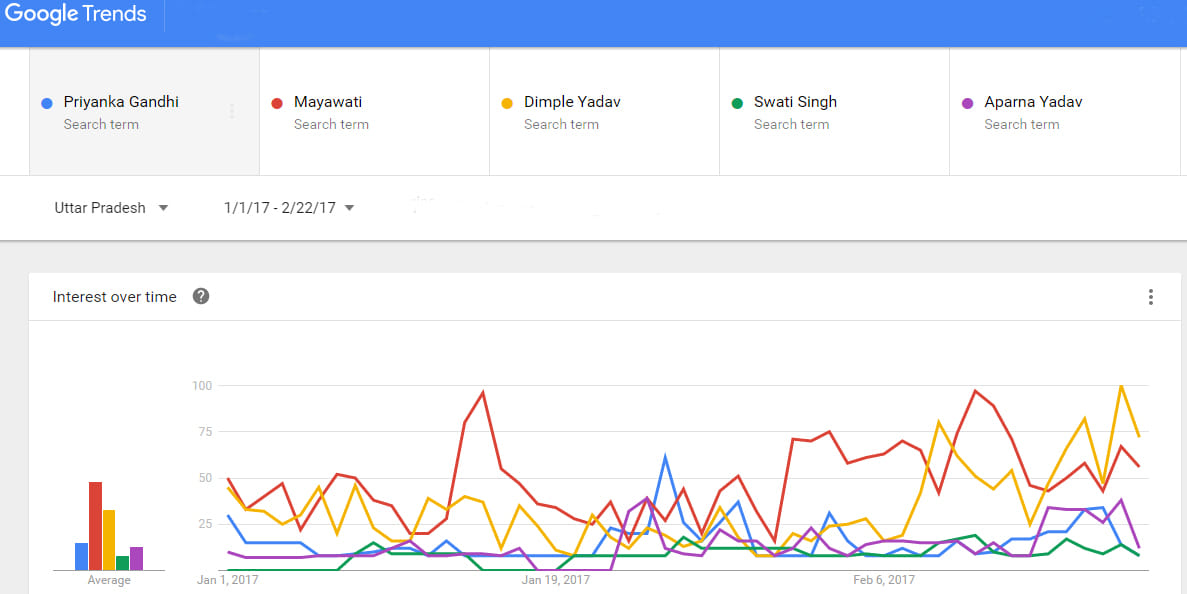The image size is (1187, 594).
Task: Select the Swati Singh search term box
Action: pos(834,112)
